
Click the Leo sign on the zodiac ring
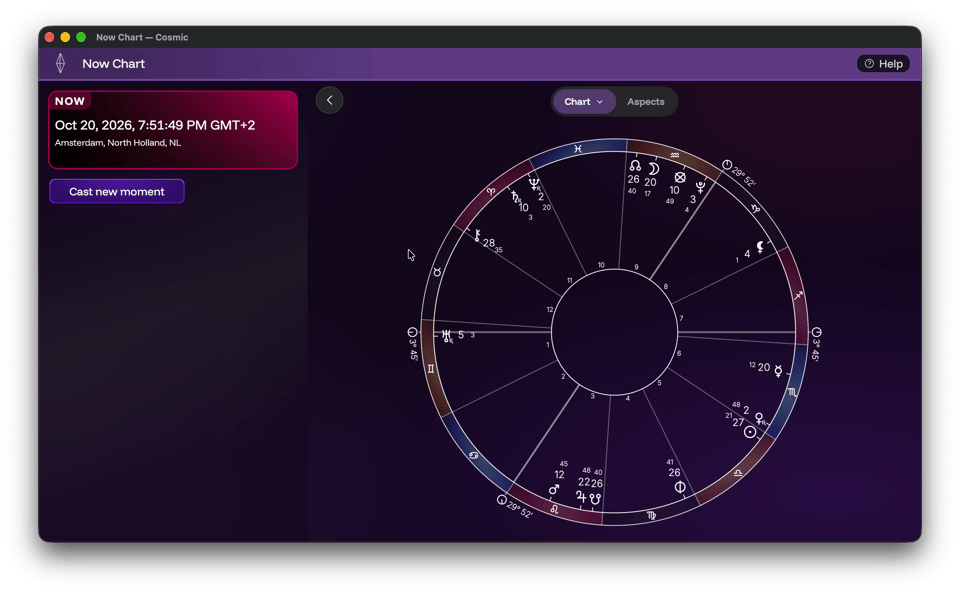click(x=554, y=509)
